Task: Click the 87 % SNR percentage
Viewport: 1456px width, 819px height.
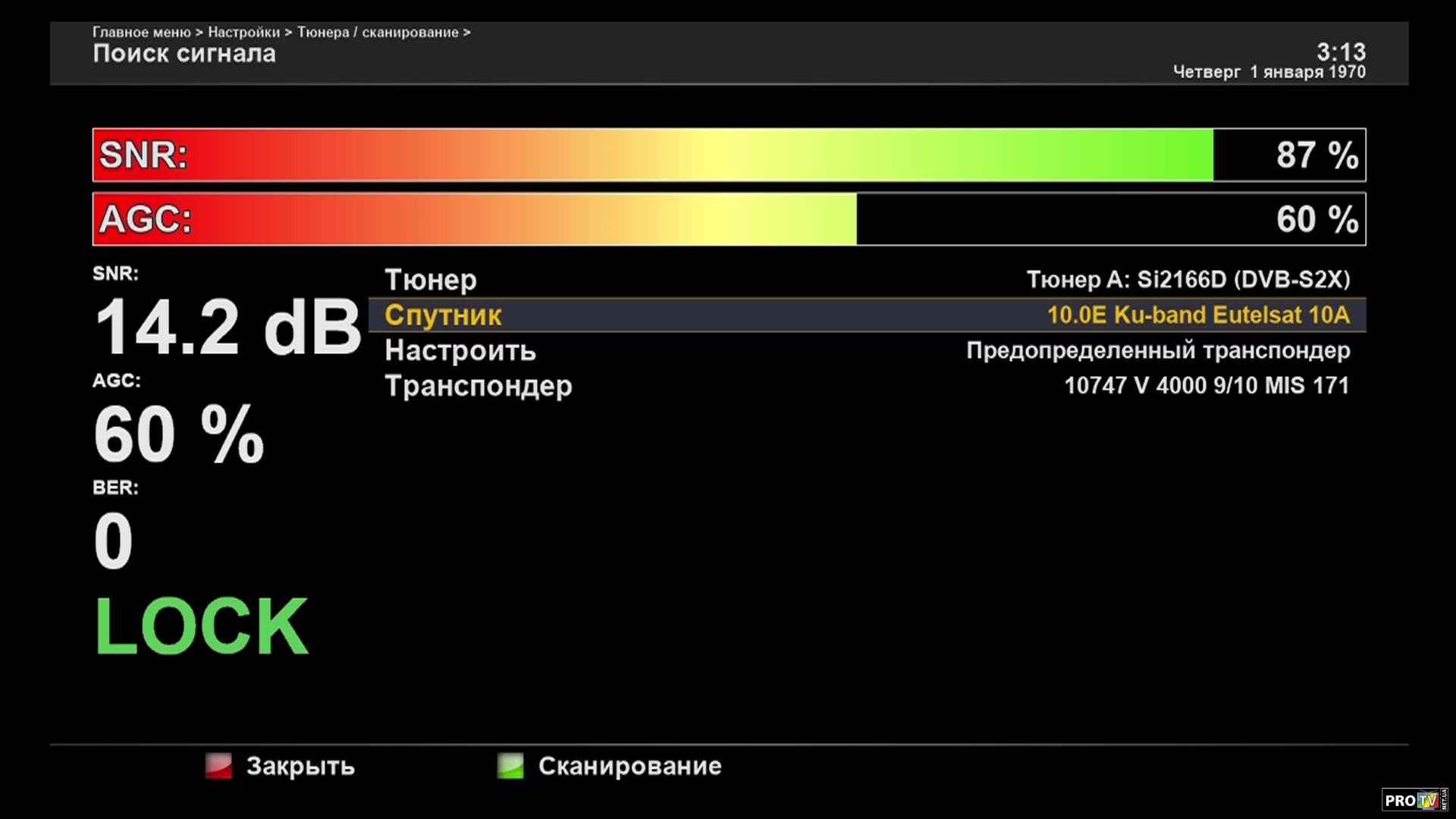Action: click(1316, 155)
